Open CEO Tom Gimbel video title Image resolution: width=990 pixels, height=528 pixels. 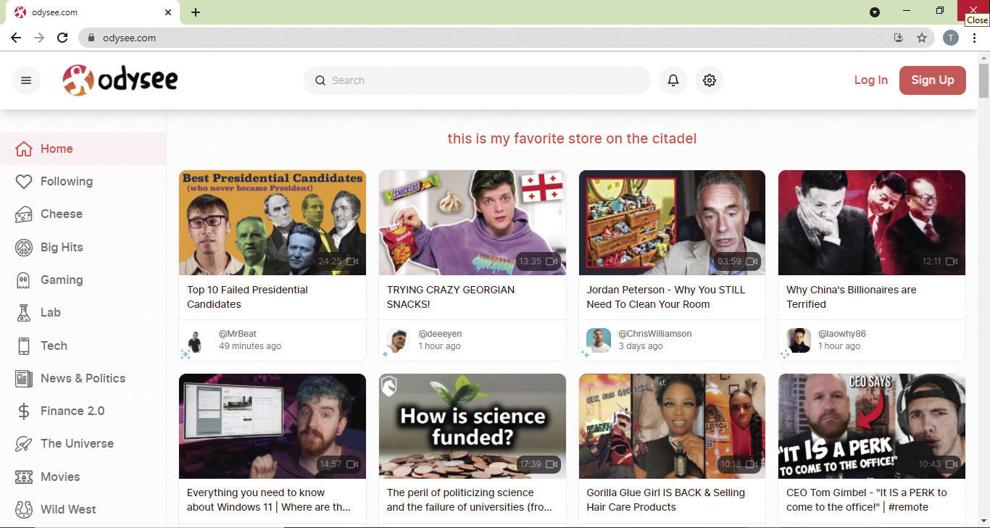(x=866, y=500)
